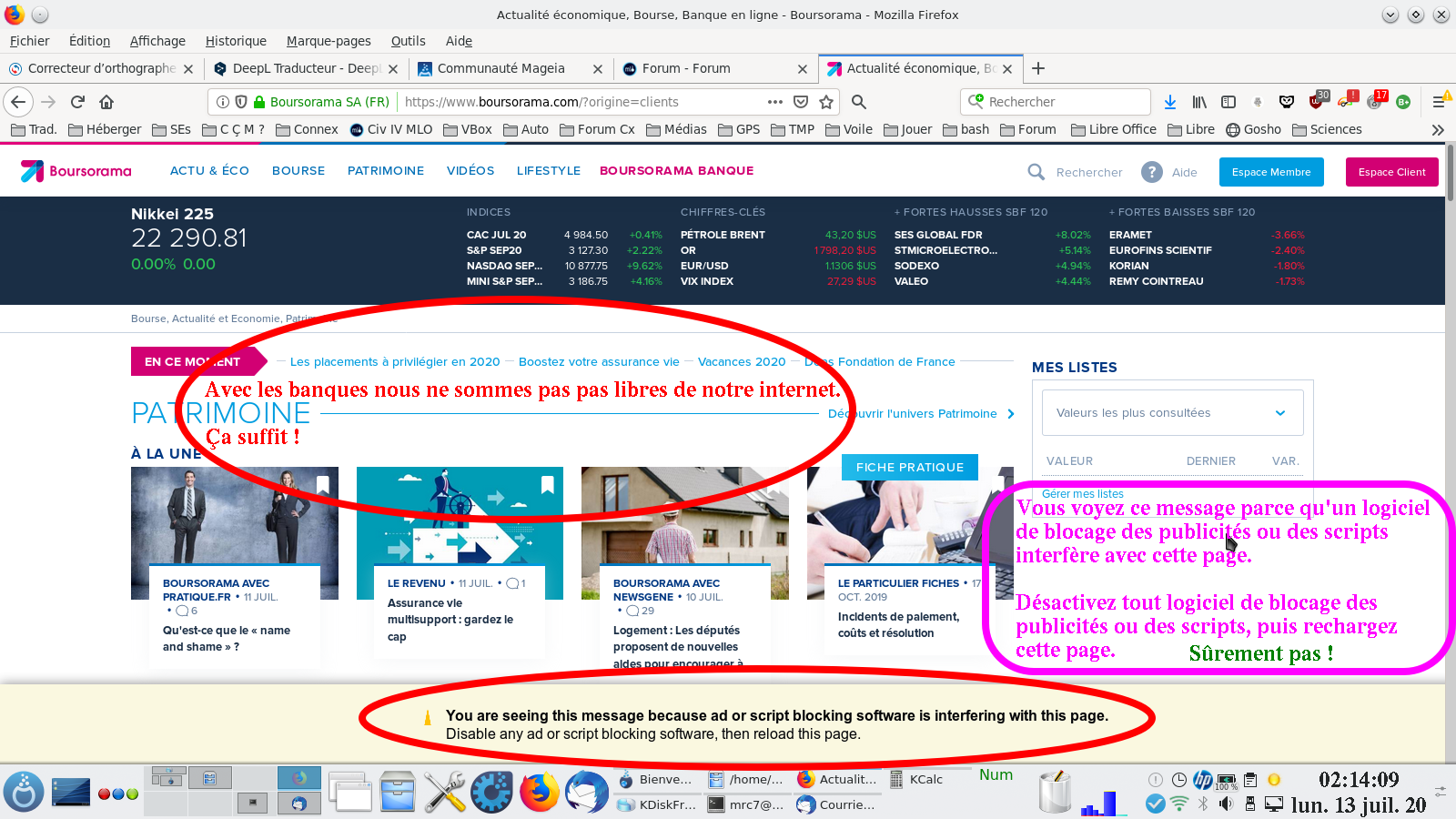Image resolution: width=1456 pixels, height=819 pixels.
Task: Bookmark this page with the star icon
Action: click(826, 102)
